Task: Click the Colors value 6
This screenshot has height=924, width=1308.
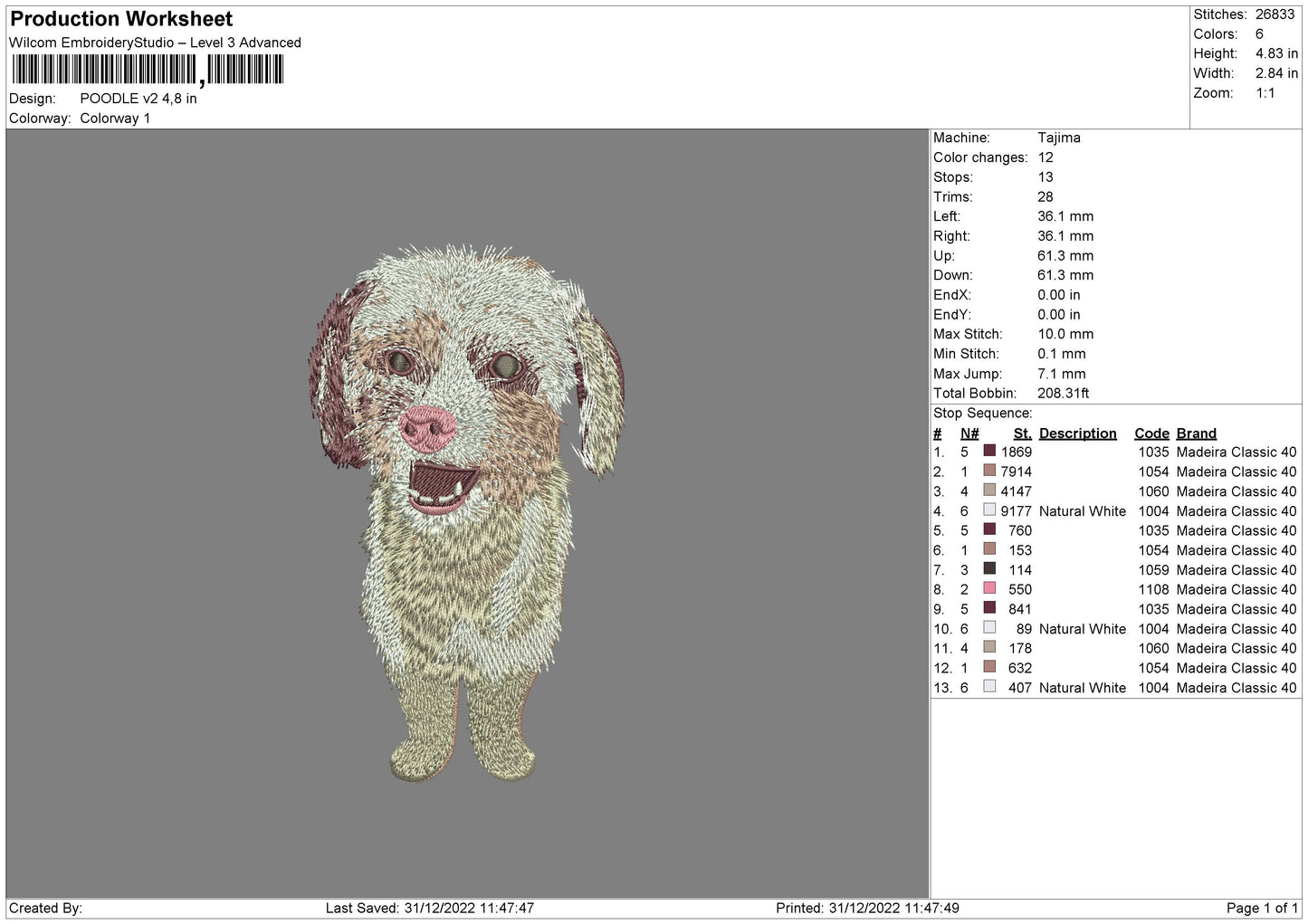Action: pyautogui.click(x=1259, y=34)
